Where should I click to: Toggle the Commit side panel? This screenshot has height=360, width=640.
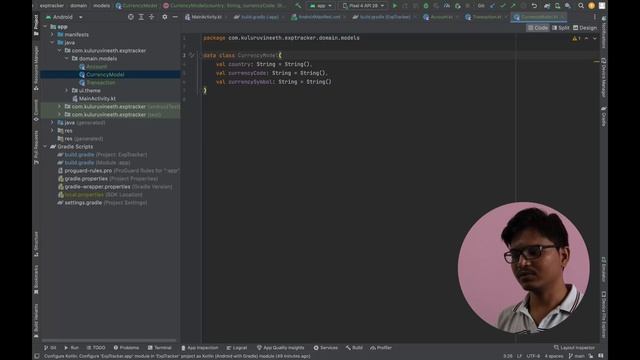tap(36, 110)
